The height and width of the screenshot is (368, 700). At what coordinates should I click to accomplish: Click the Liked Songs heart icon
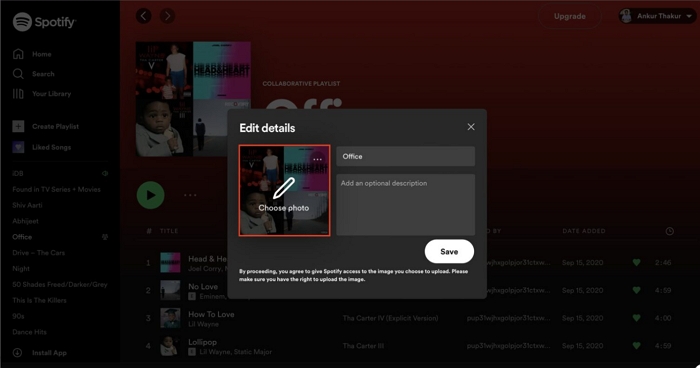tap(18, 147)
